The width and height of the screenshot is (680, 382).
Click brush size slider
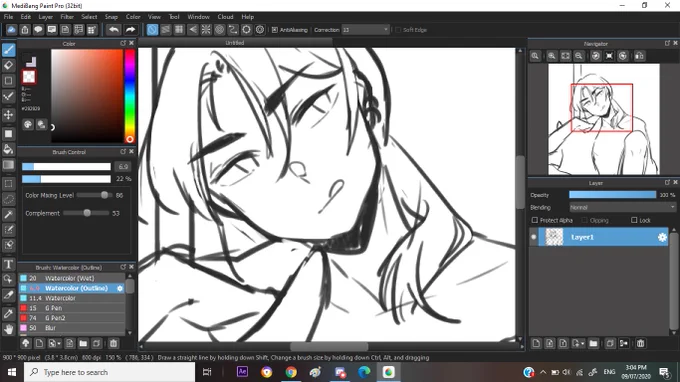pos(66,167)
